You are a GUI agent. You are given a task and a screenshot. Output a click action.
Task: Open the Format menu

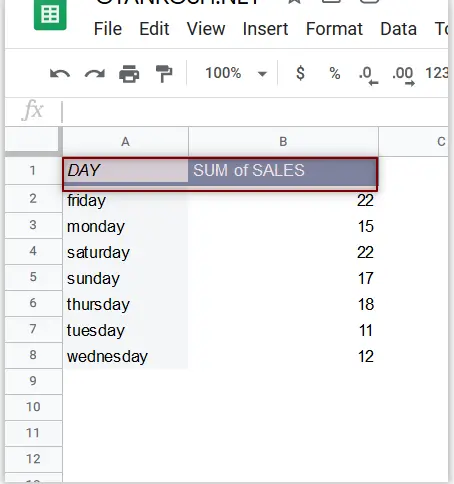[334, 29]
